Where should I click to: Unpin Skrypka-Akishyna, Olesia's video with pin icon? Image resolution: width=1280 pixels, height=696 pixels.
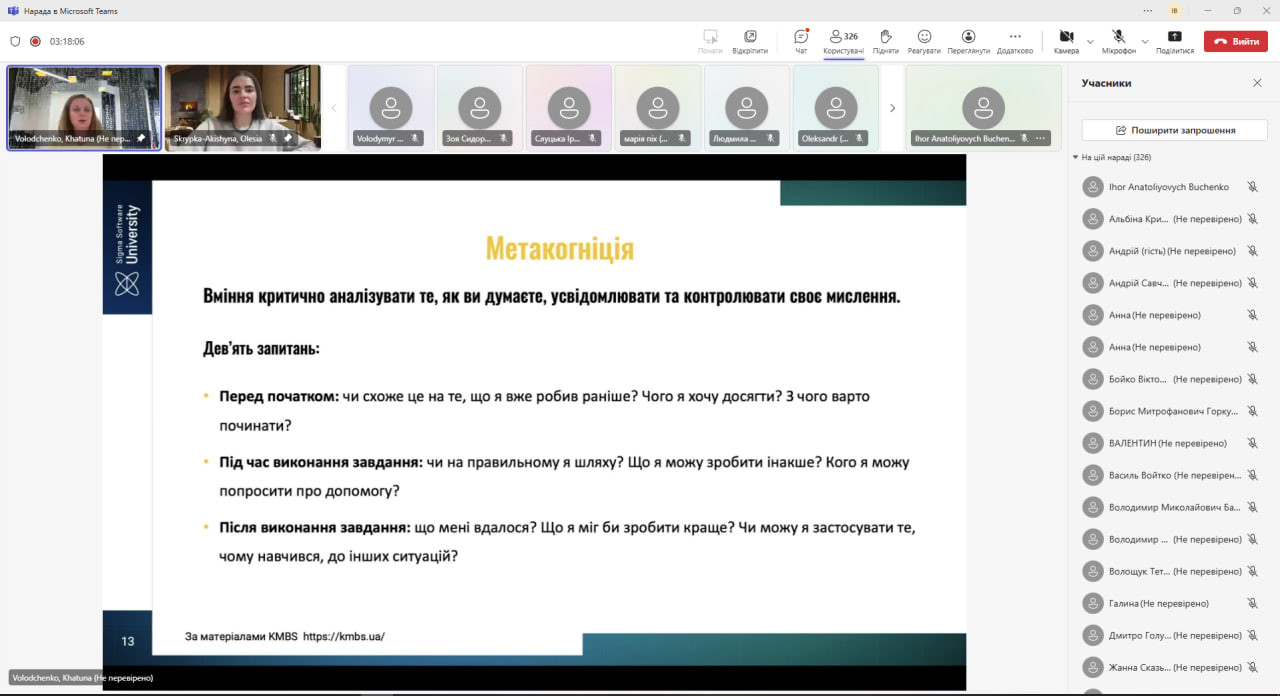(x=287, y=138)
